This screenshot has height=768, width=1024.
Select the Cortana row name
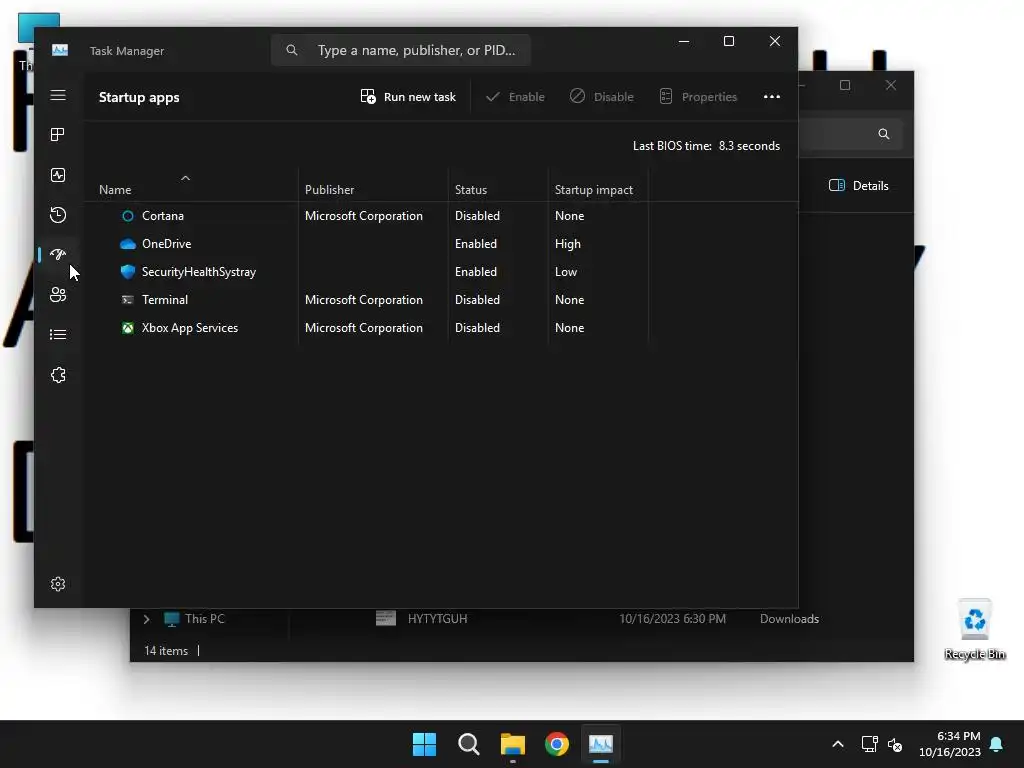pos(163,216)
